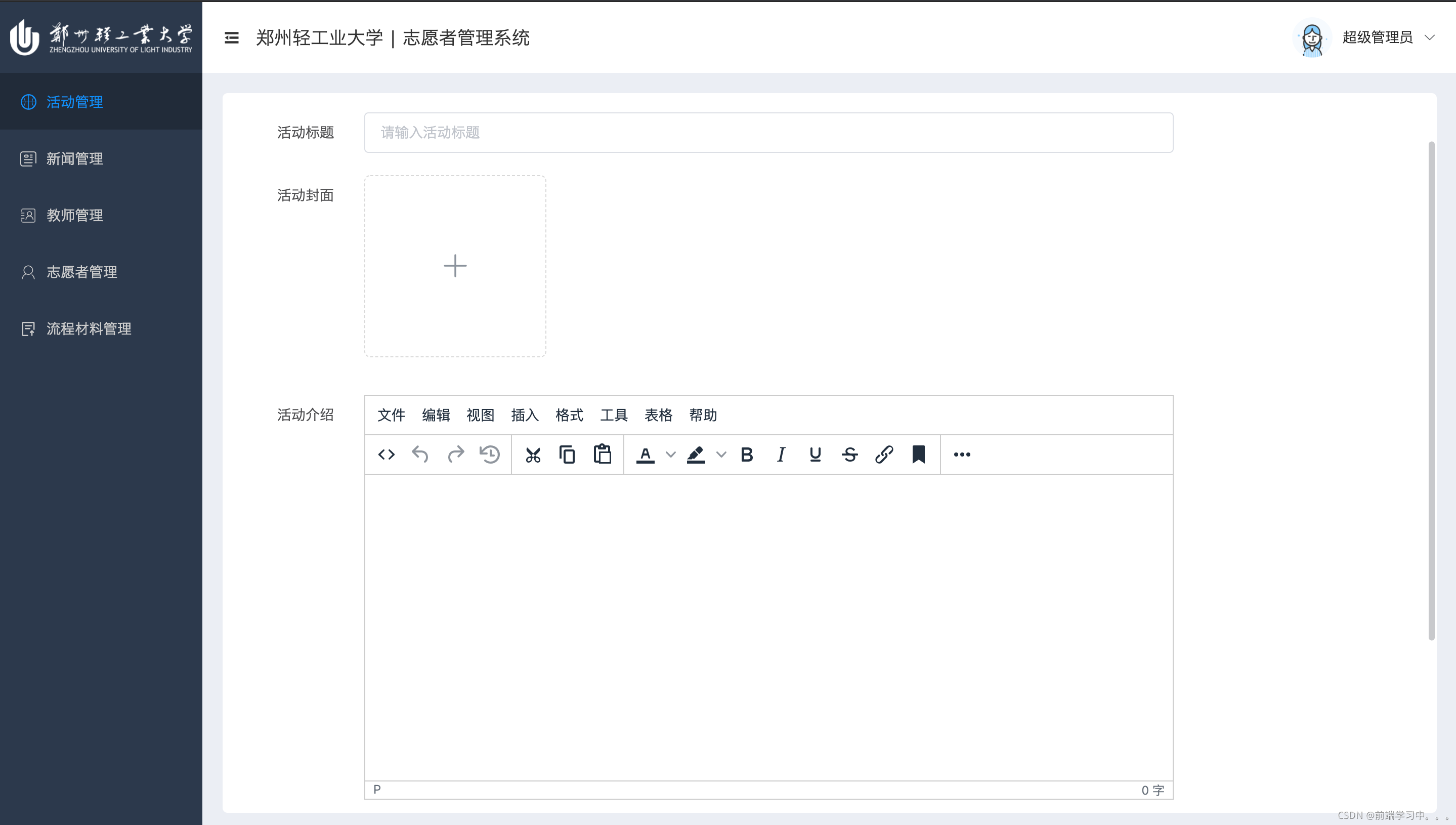
Task: Open 新闻管理 in the sidebar
Action: [x=74, y=158]
